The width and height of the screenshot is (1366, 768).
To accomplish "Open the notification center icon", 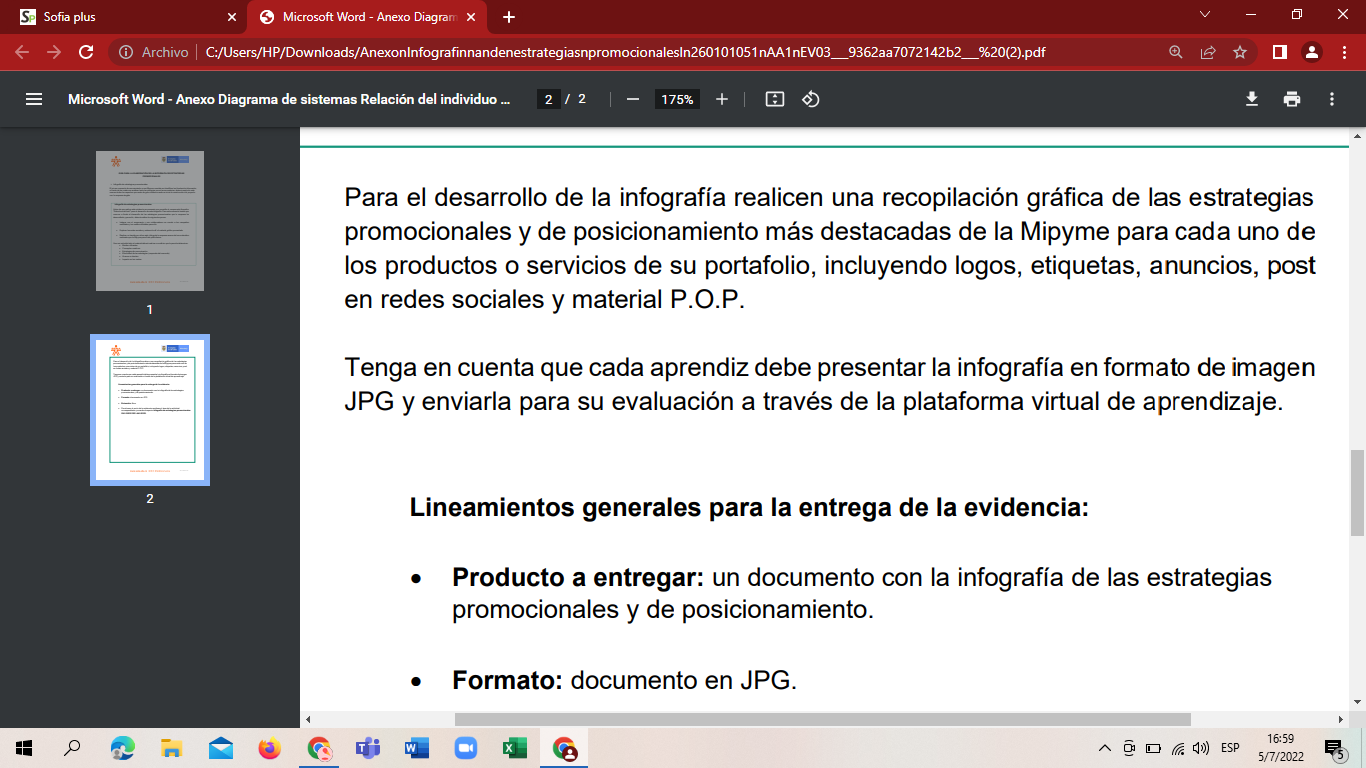I will coord(1334,748).
